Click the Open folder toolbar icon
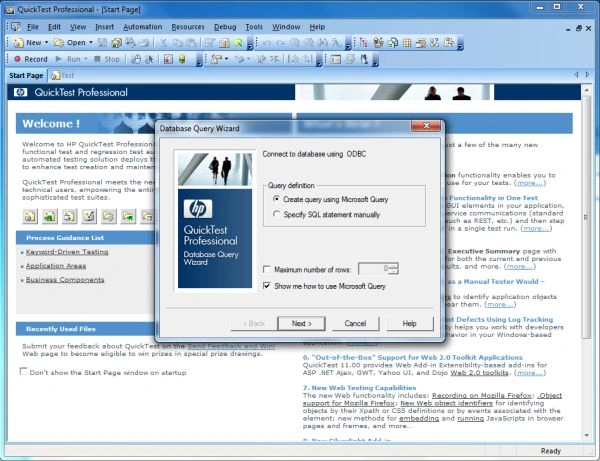 (59, 42)
